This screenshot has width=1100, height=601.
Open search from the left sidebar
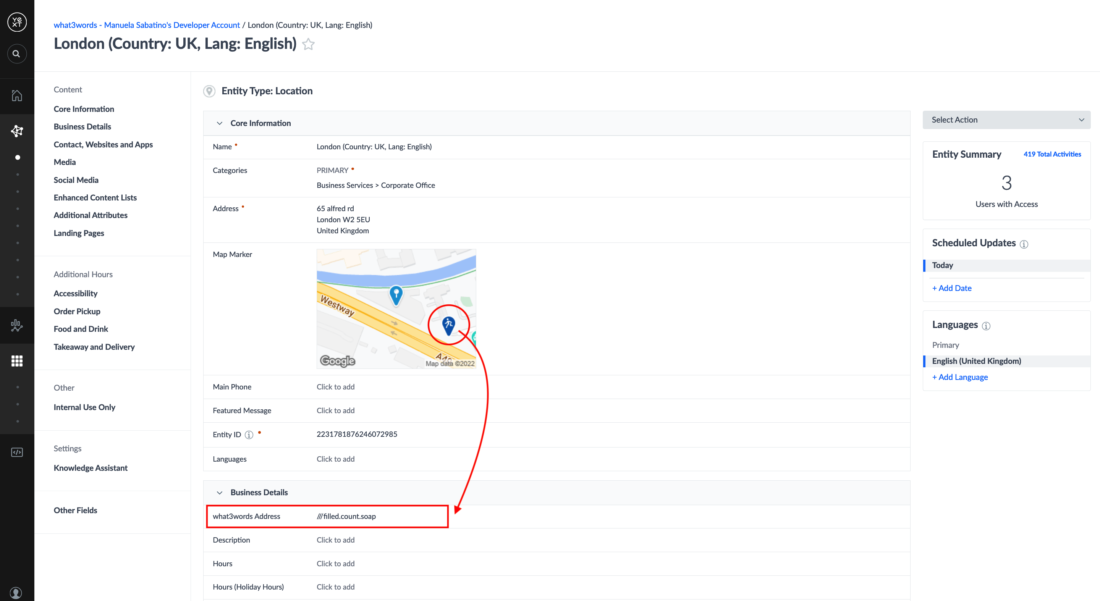coord(17,54)
